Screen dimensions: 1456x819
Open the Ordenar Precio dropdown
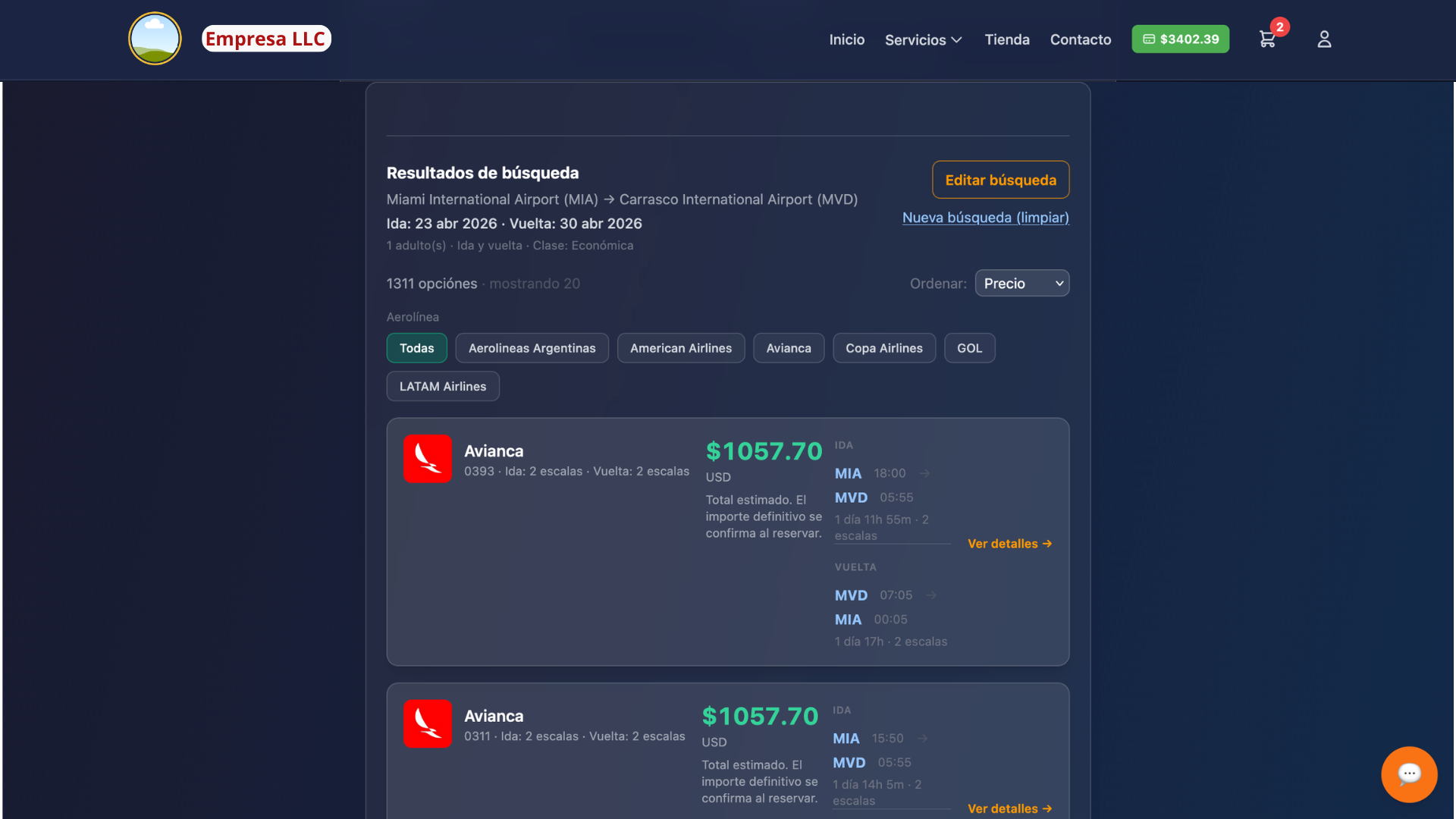click(x=1021, y=284)
